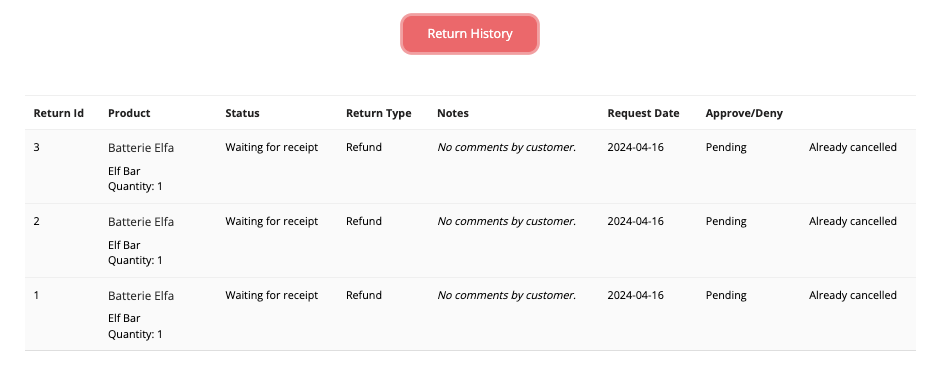Click Waiting for receipt in return 2 row
Image resolution: width=933 pixels, height=369 pixels.
pyautogui.click(x=271, y=221)
